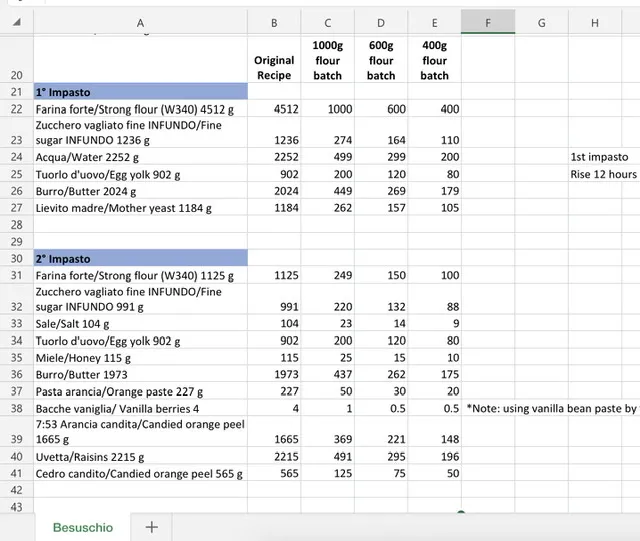Click the '1000g flour batch' header cell
Screen dimensions: 640x541
(x=327, y=60)
